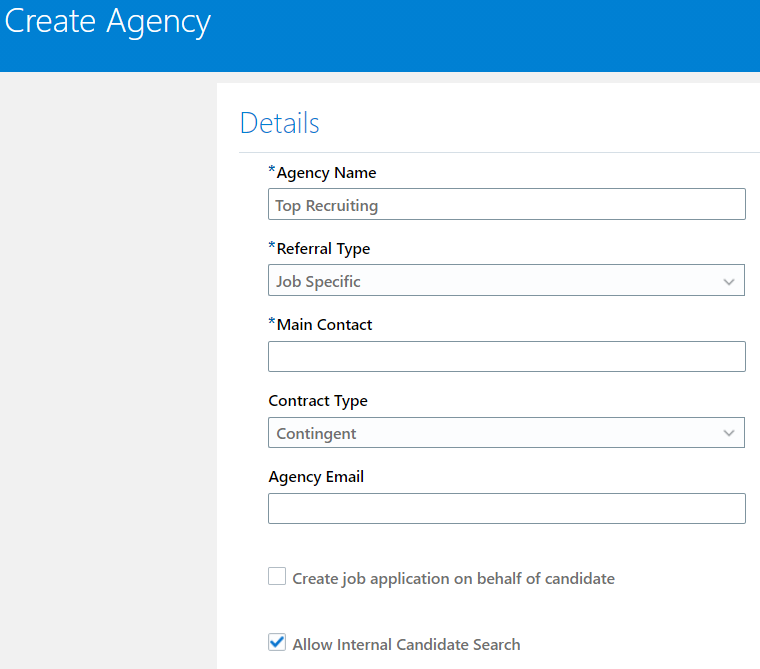
Task: Focus the Main Contact input box
Action: pyautogui.click(x=506, y=357)
